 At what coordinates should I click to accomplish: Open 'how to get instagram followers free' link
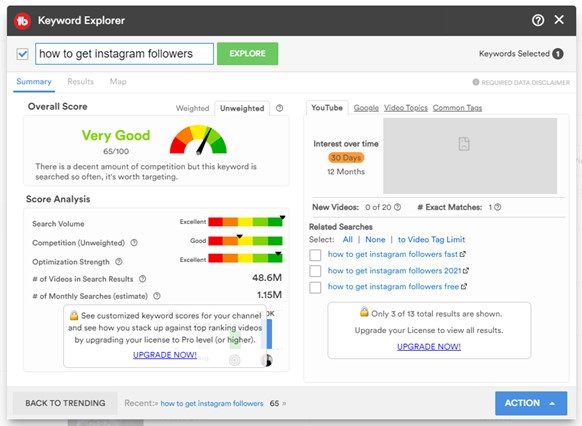point(393,286)
